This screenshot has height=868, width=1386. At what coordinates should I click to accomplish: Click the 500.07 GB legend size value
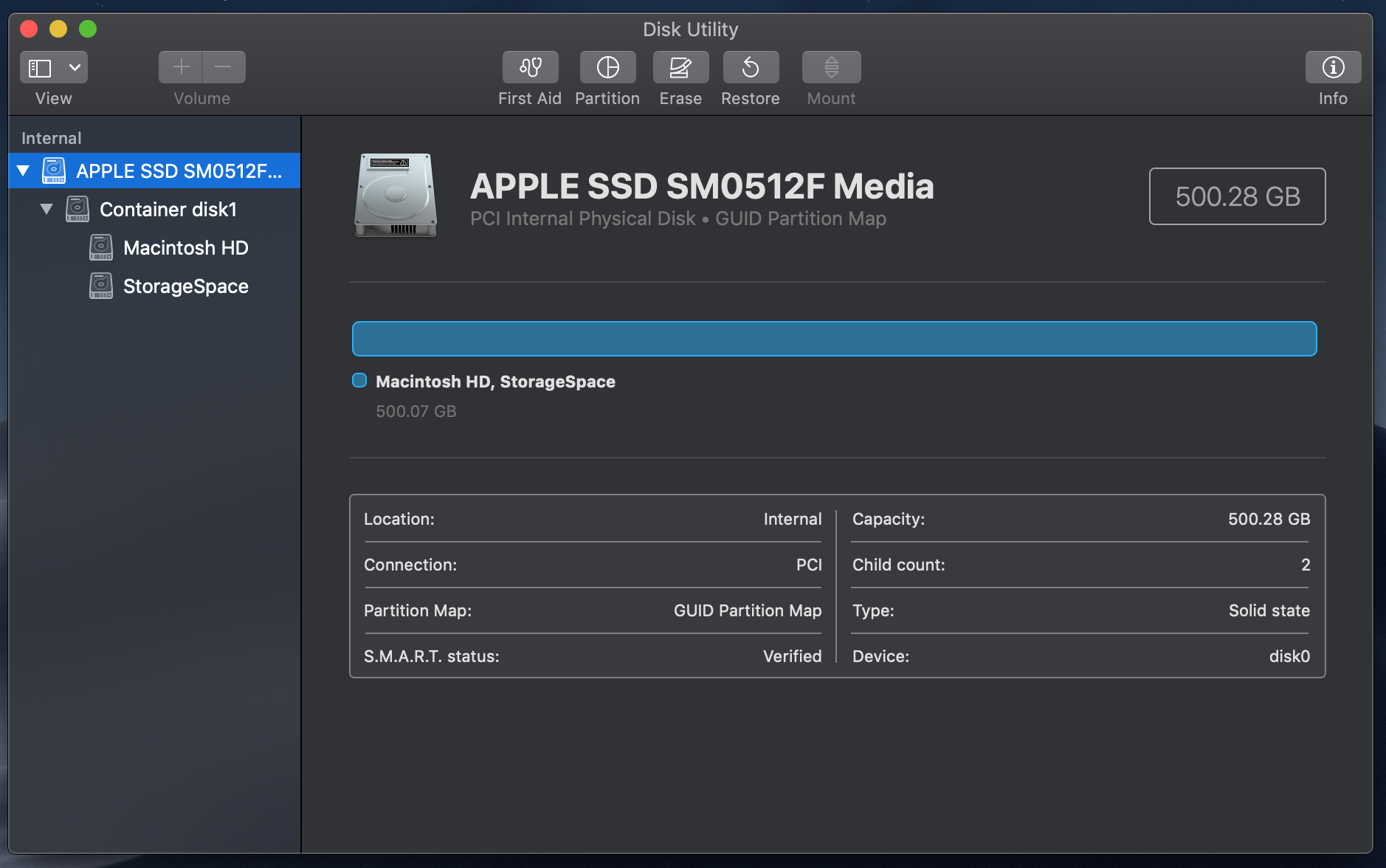click(416, 411)
